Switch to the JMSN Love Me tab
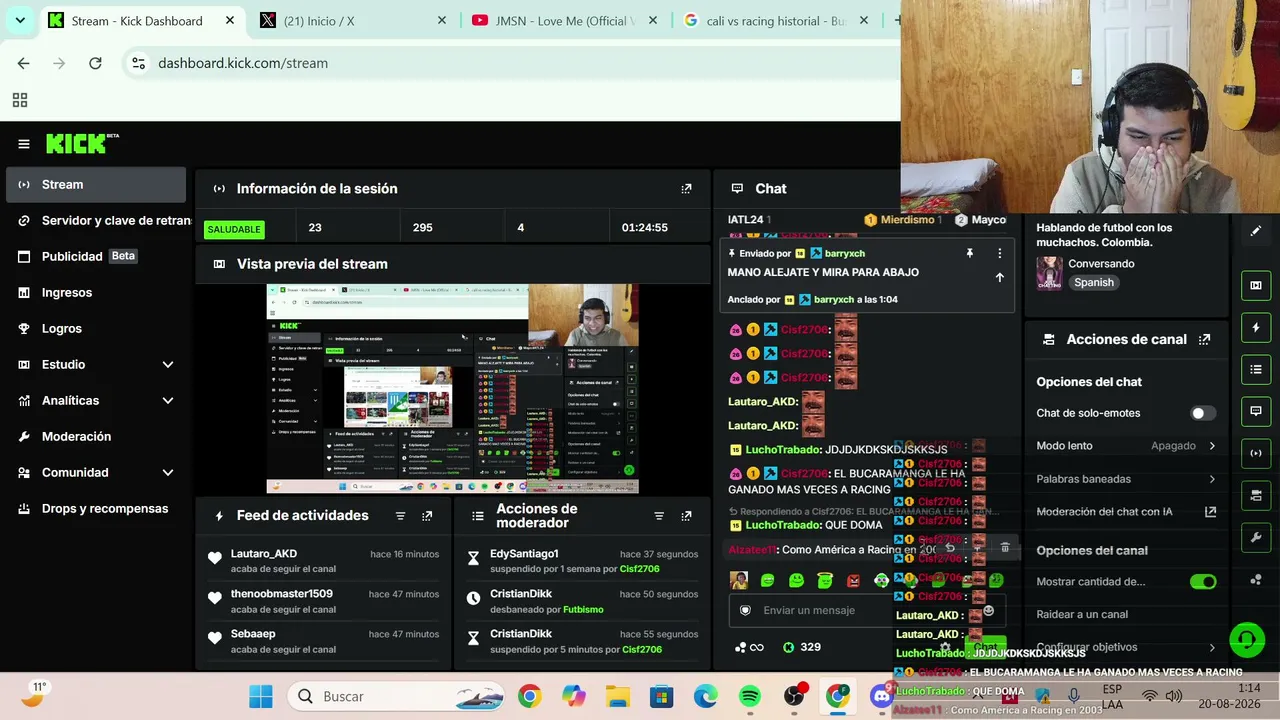This screenshot has height=720, width=1280. tap(566, 21)
